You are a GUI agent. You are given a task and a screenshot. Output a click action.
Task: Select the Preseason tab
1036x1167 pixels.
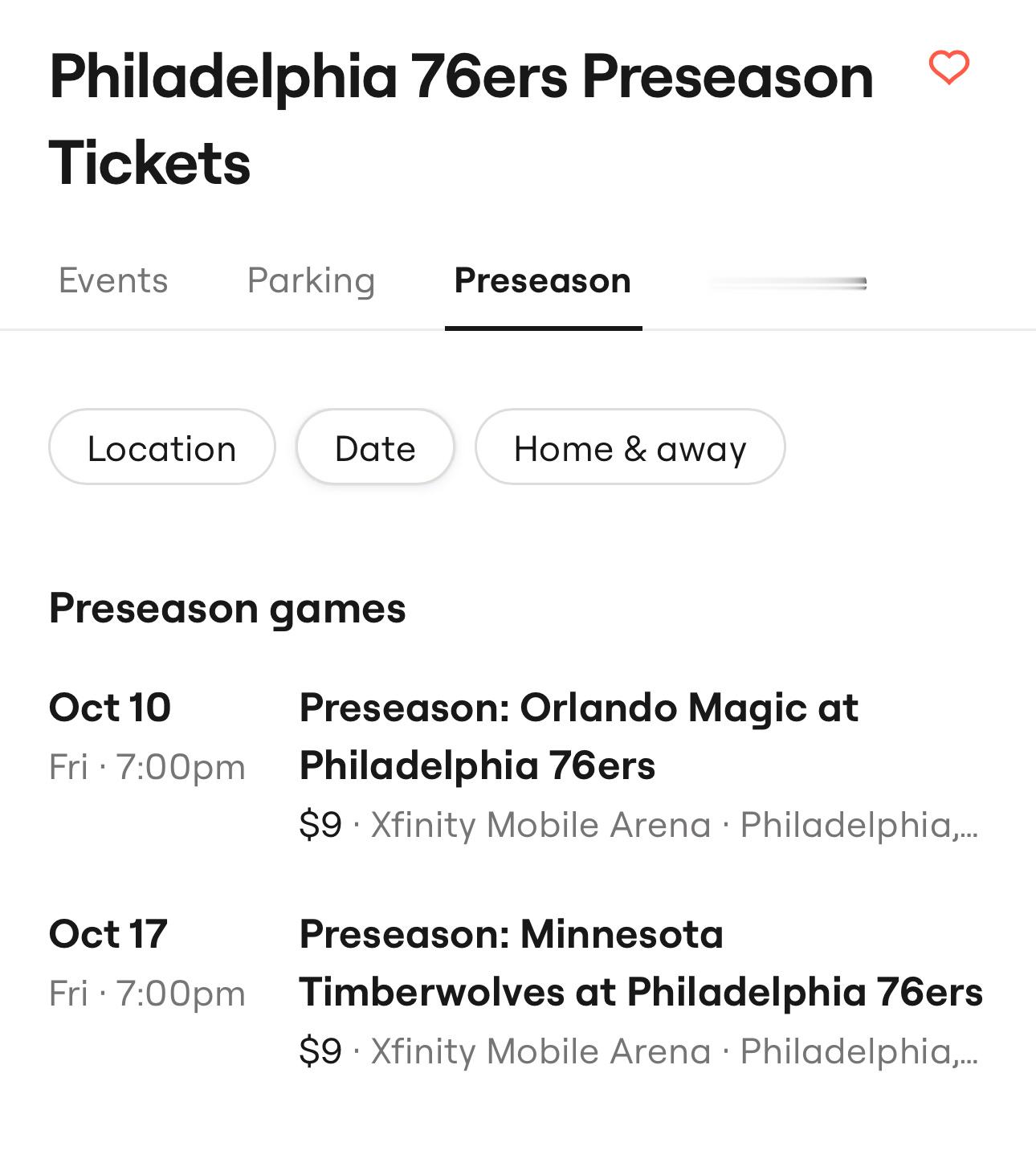pyautogui.click(x=543, y=280)
